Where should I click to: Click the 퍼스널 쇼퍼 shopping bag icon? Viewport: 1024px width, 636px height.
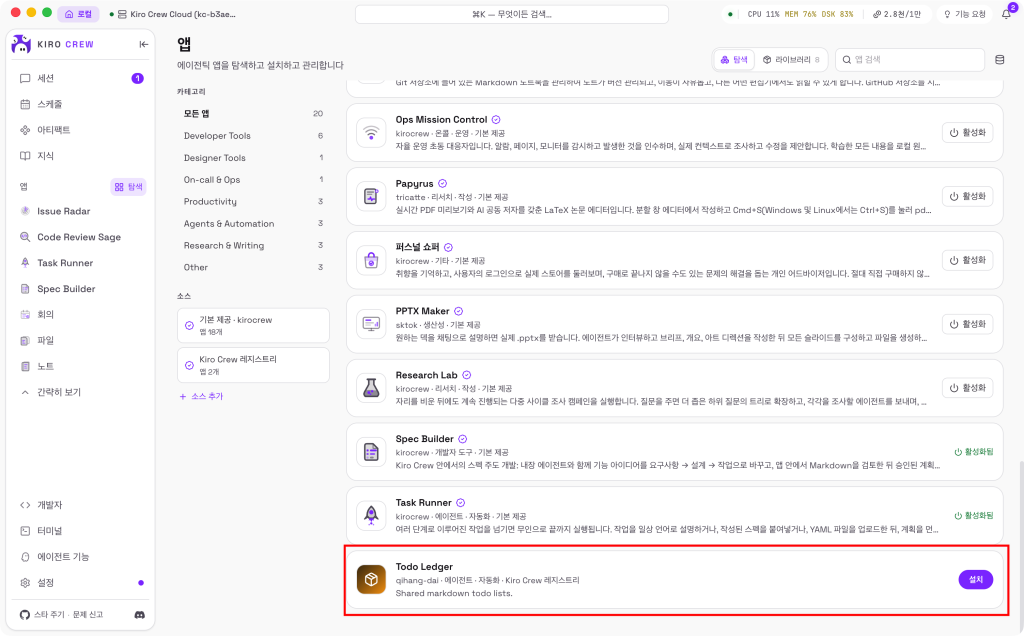[371, 261]
